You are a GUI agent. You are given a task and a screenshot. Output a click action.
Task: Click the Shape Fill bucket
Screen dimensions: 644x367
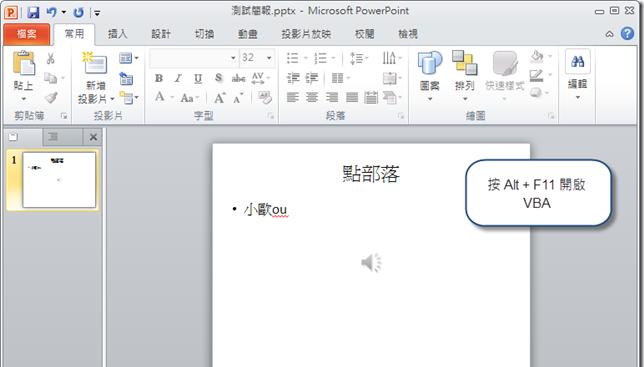[537, 57]
